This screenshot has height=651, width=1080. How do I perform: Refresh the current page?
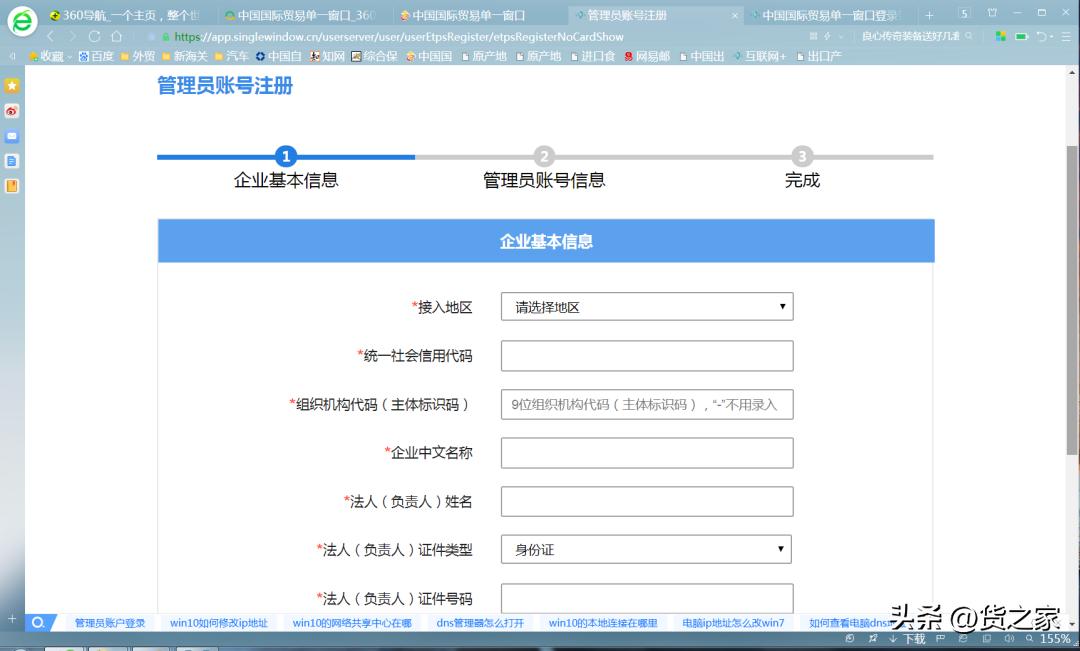(x=93, y=35)
